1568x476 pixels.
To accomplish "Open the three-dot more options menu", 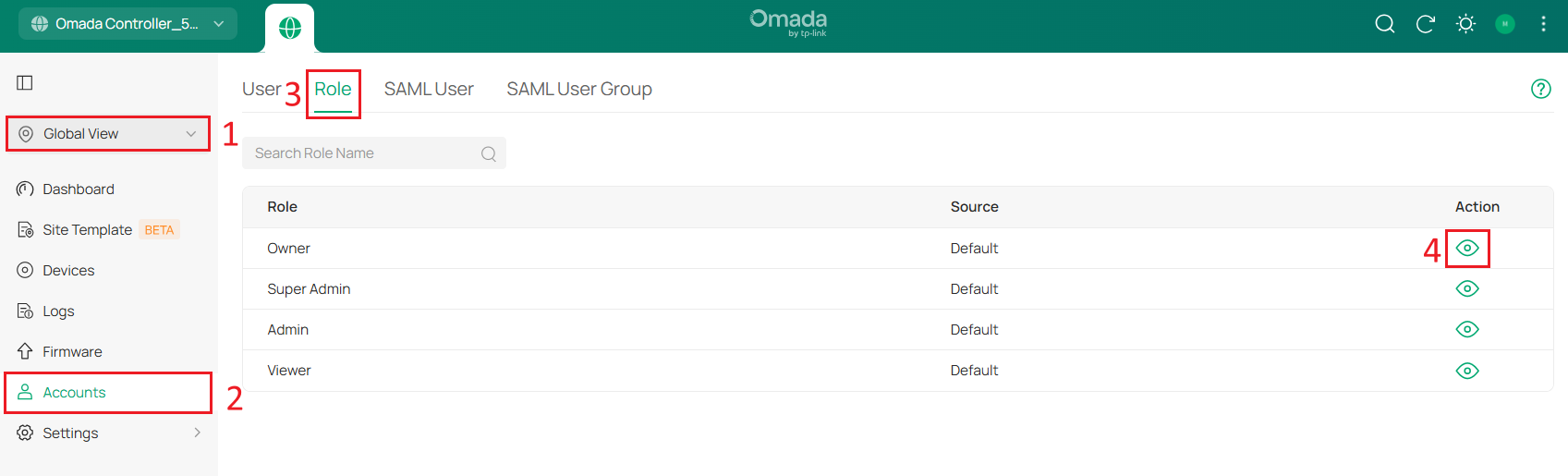I will point(1543,24).
